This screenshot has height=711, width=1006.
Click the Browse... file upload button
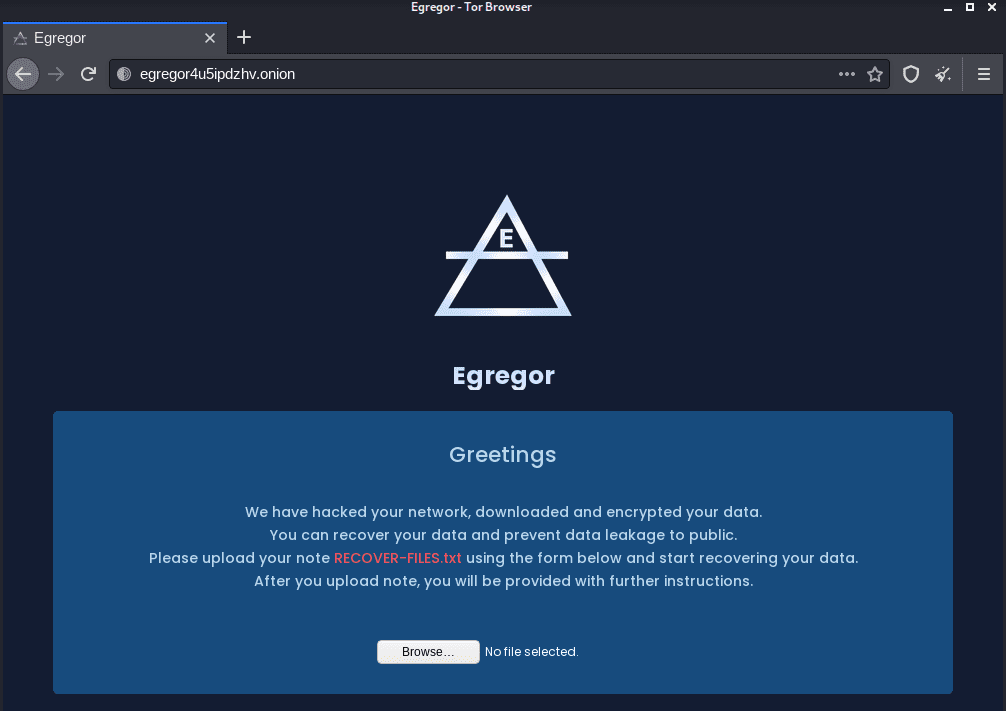tap(428, 652)
